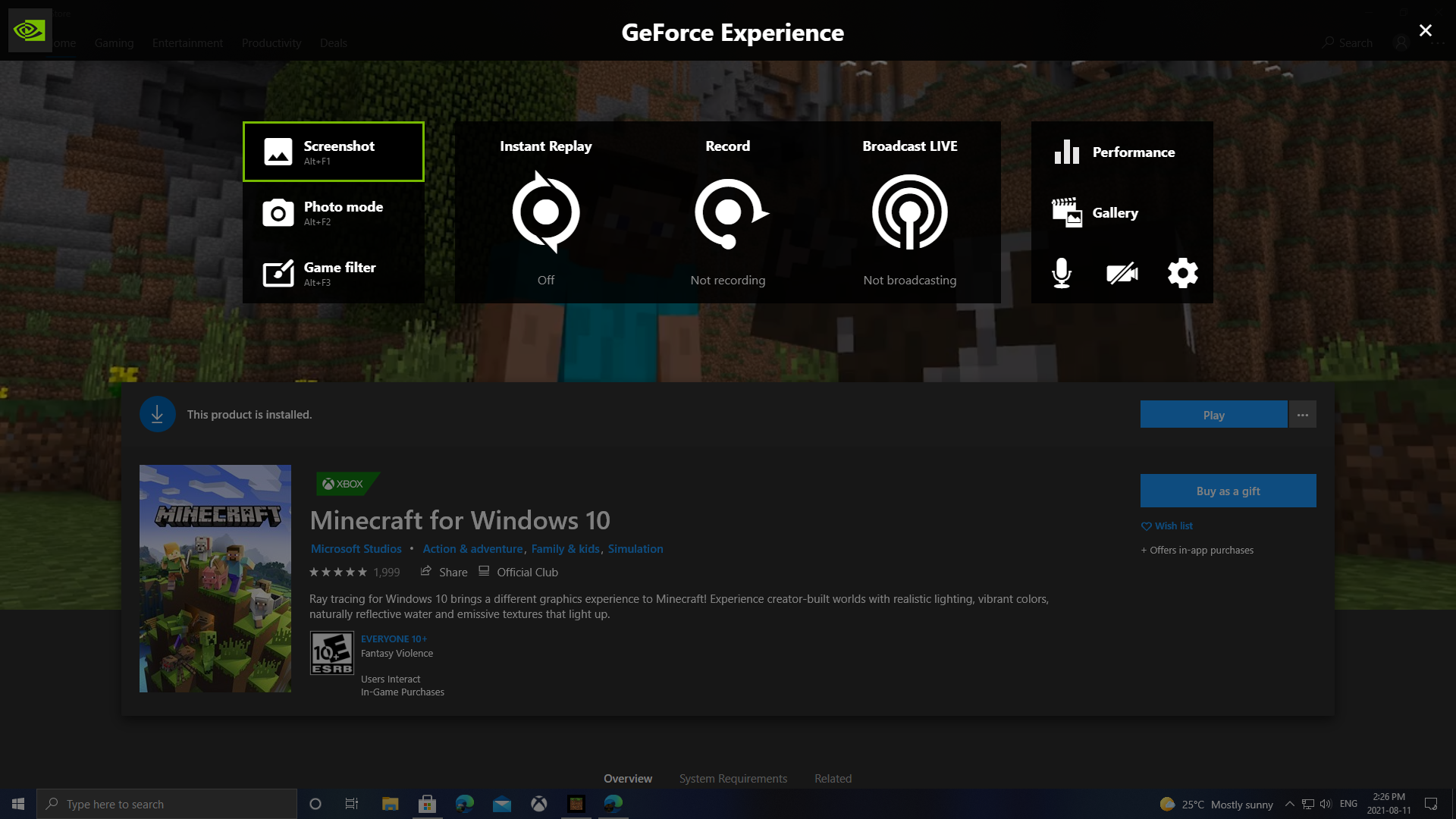Open the Broadcast LIVE antenna icon
Screen dimensions: 1456x819
[x=910, y=212]
